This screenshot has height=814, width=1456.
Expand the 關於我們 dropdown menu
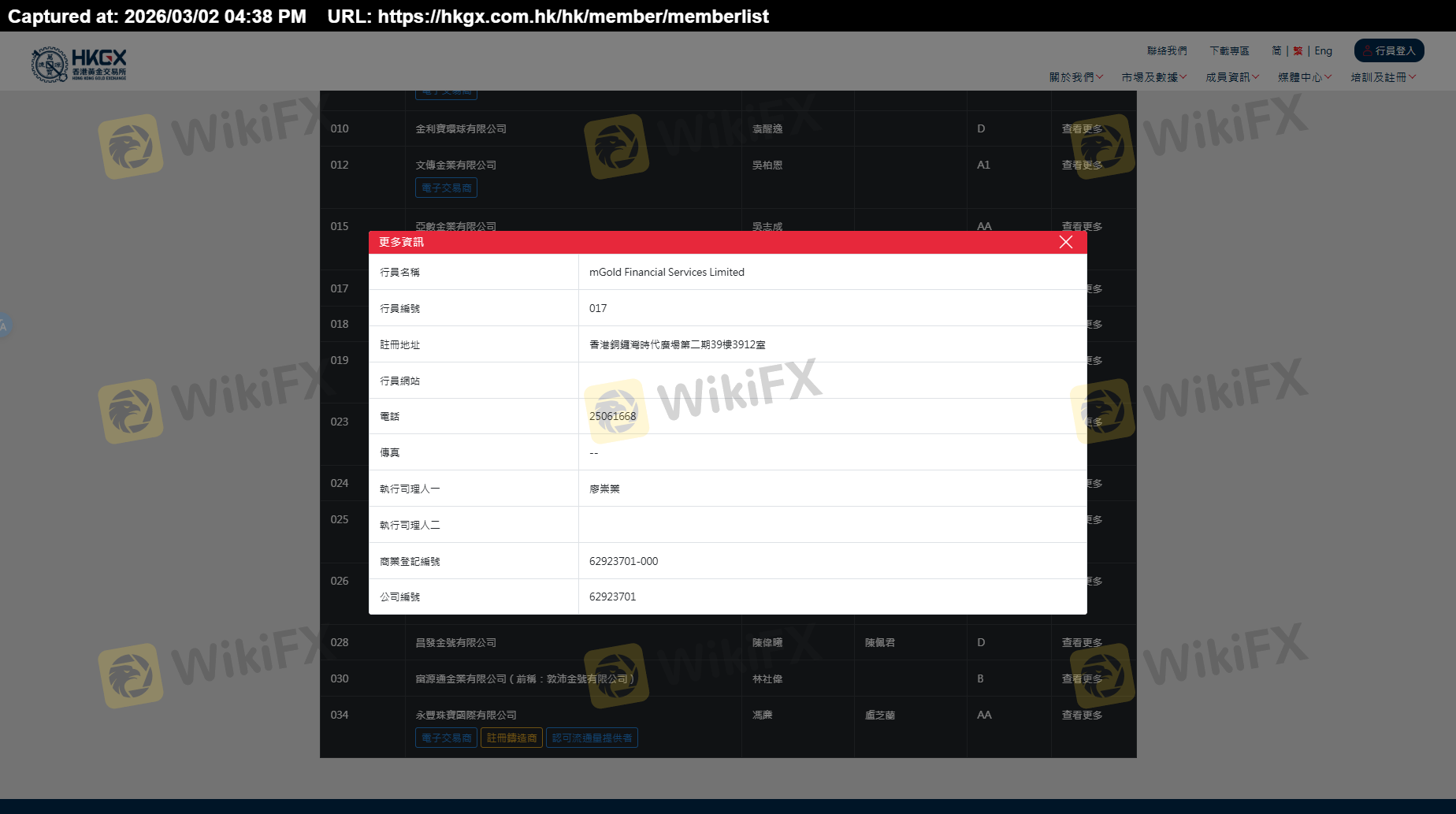(1075, 77)
